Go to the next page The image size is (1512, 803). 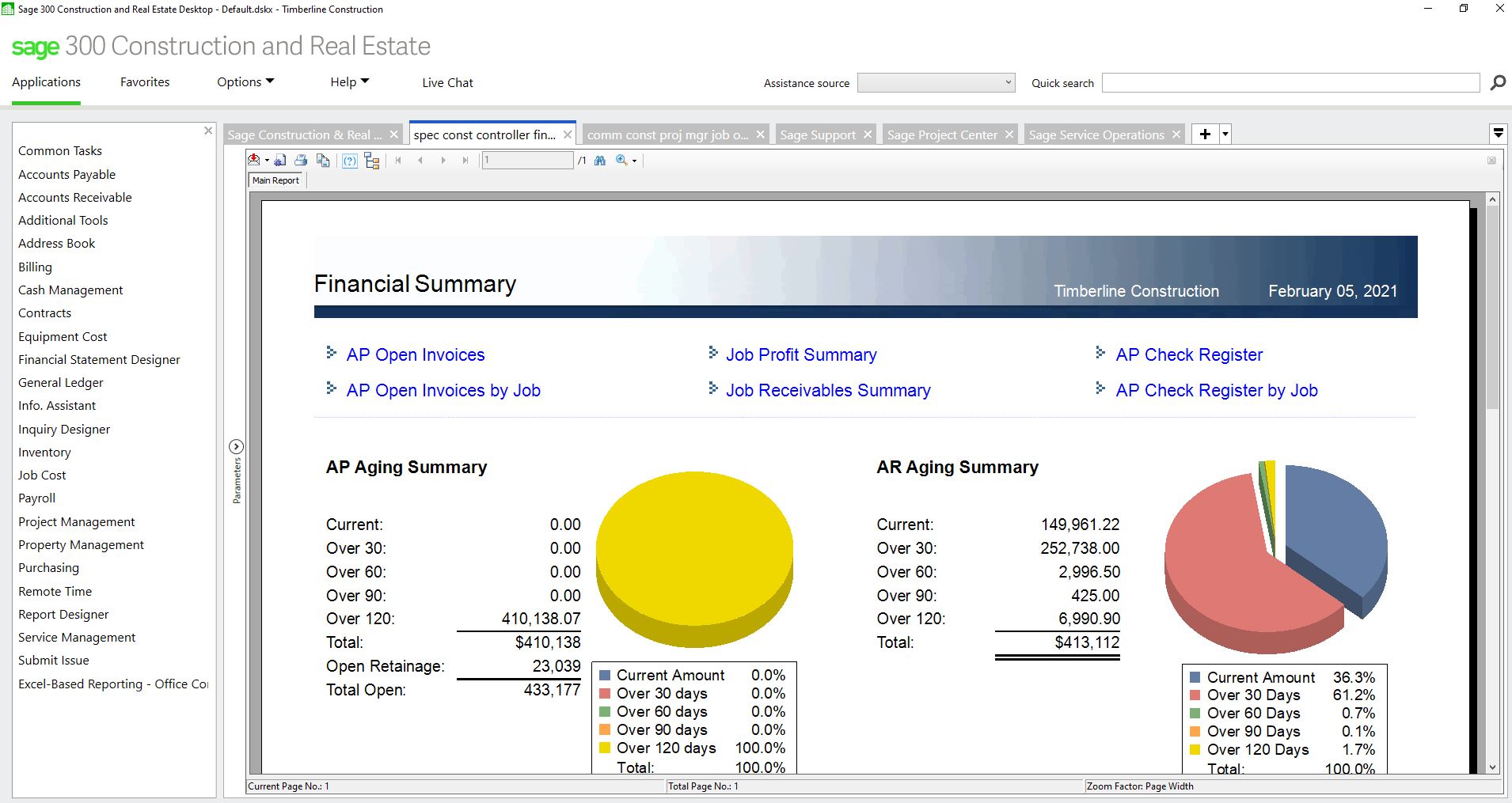(443, 161)
